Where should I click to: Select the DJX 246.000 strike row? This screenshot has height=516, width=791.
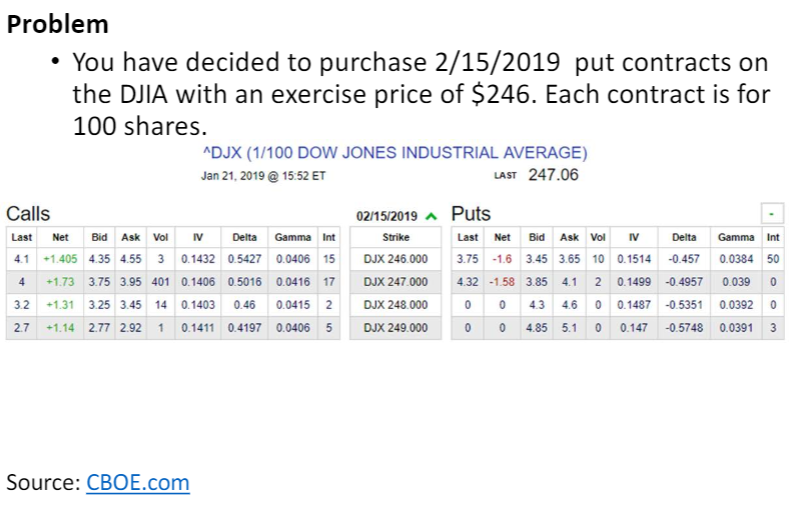[x=396, y=259]
